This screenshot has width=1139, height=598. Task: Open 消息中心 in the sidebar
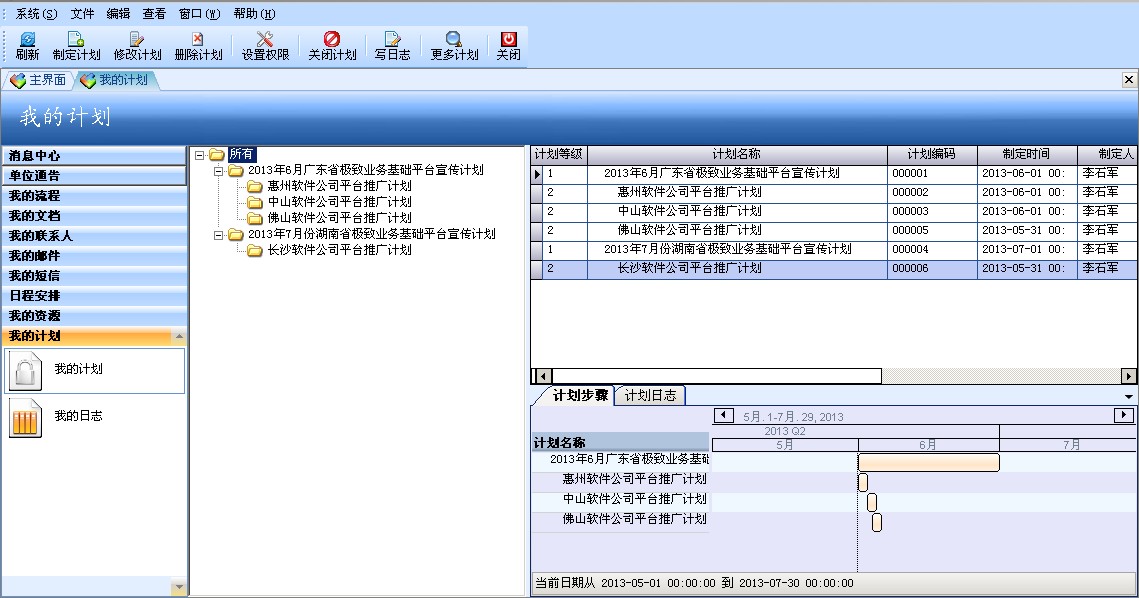click(x=94, y=155)
